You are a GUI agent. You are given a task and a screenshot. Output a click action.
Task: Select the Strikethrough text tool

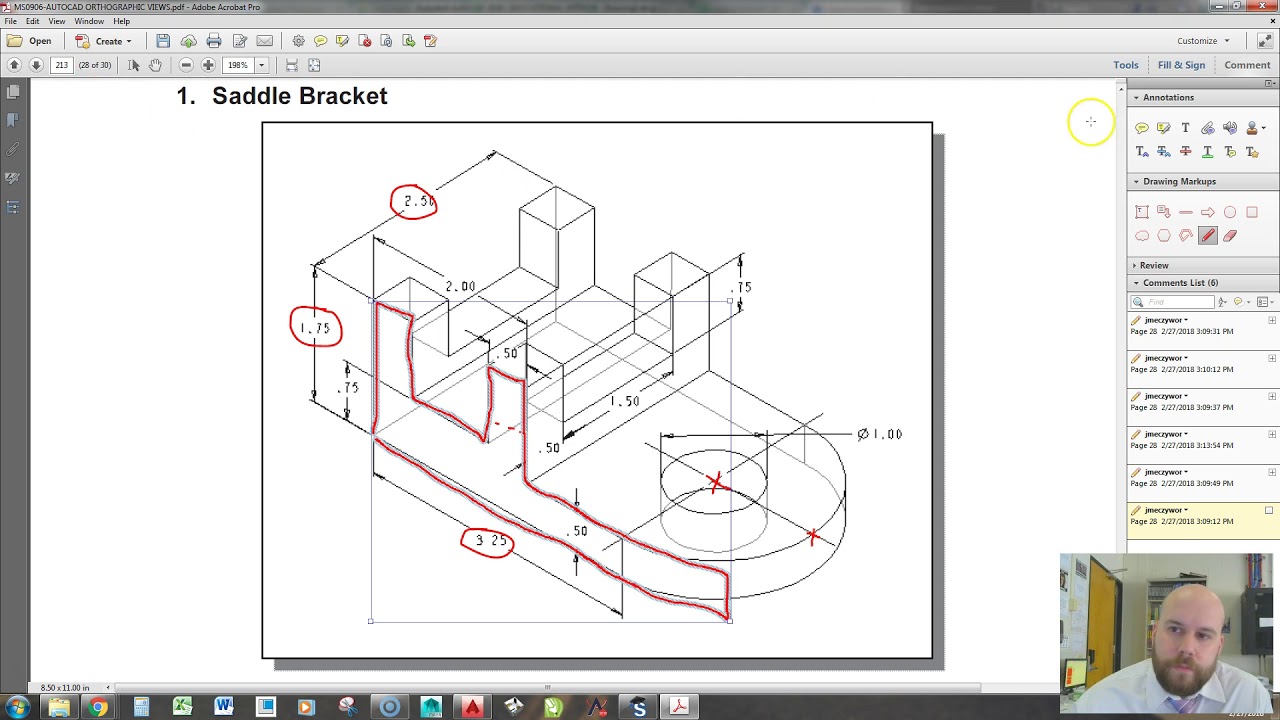(1185, 152)
